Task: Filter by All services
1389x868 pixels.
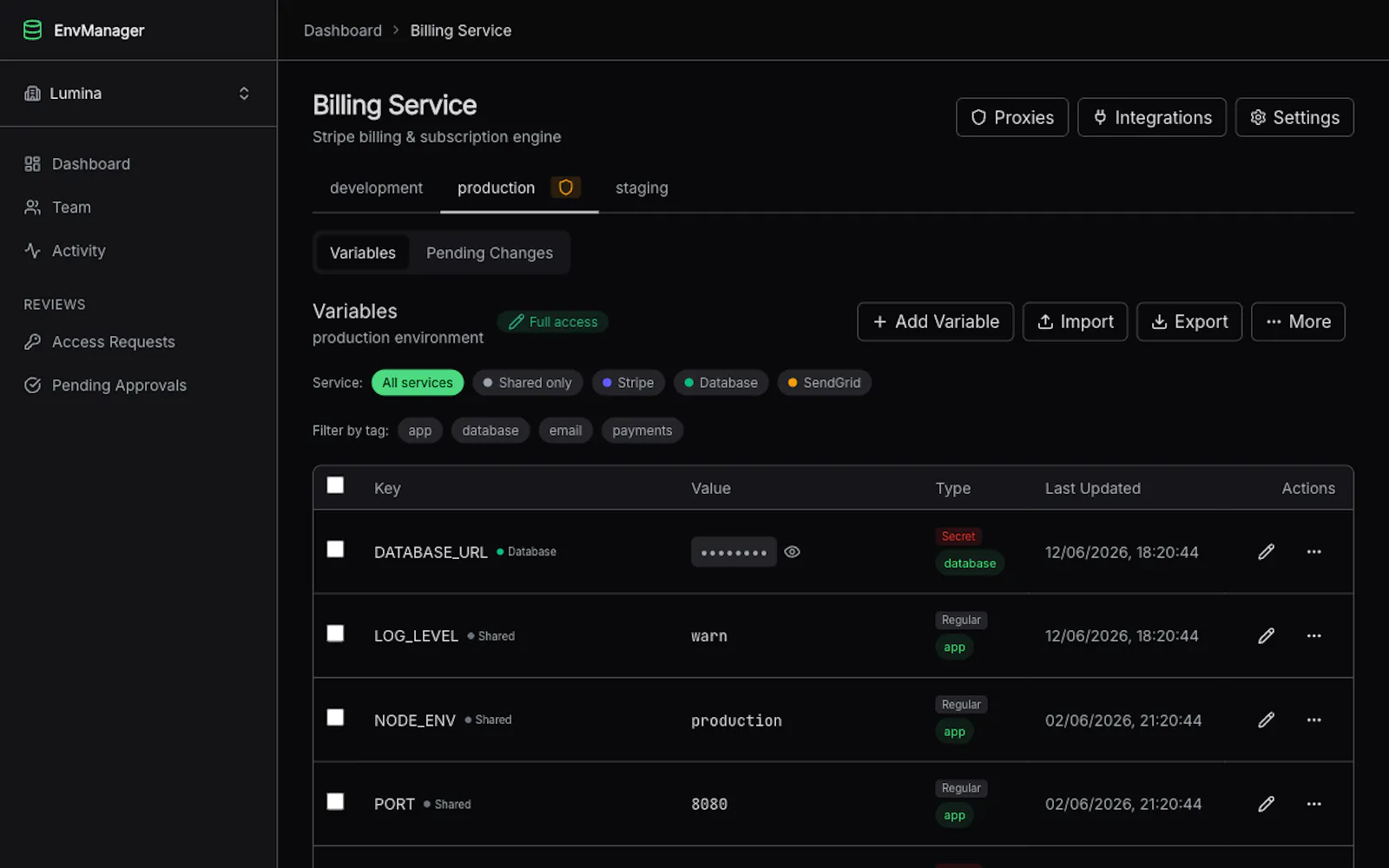Action: coord(418,383)
